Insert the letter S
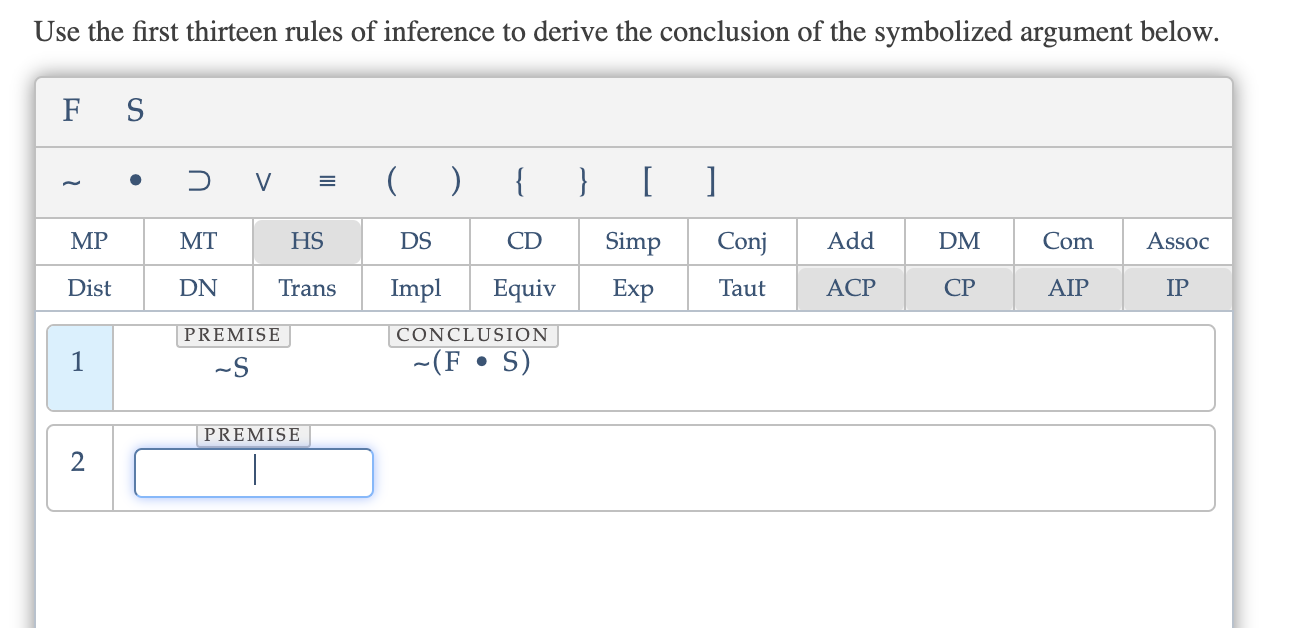This screenshot has width=1292, height=628. 134,111
